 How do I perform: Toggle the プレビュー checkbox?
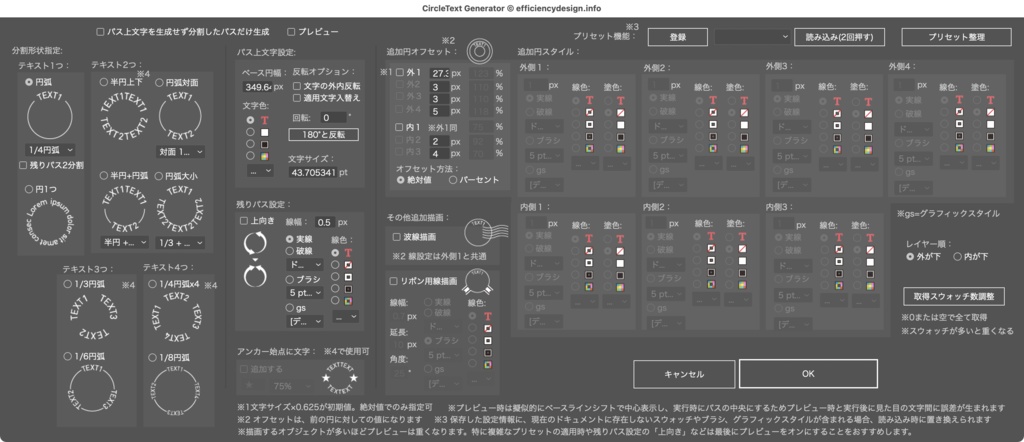tap(291, 31)
